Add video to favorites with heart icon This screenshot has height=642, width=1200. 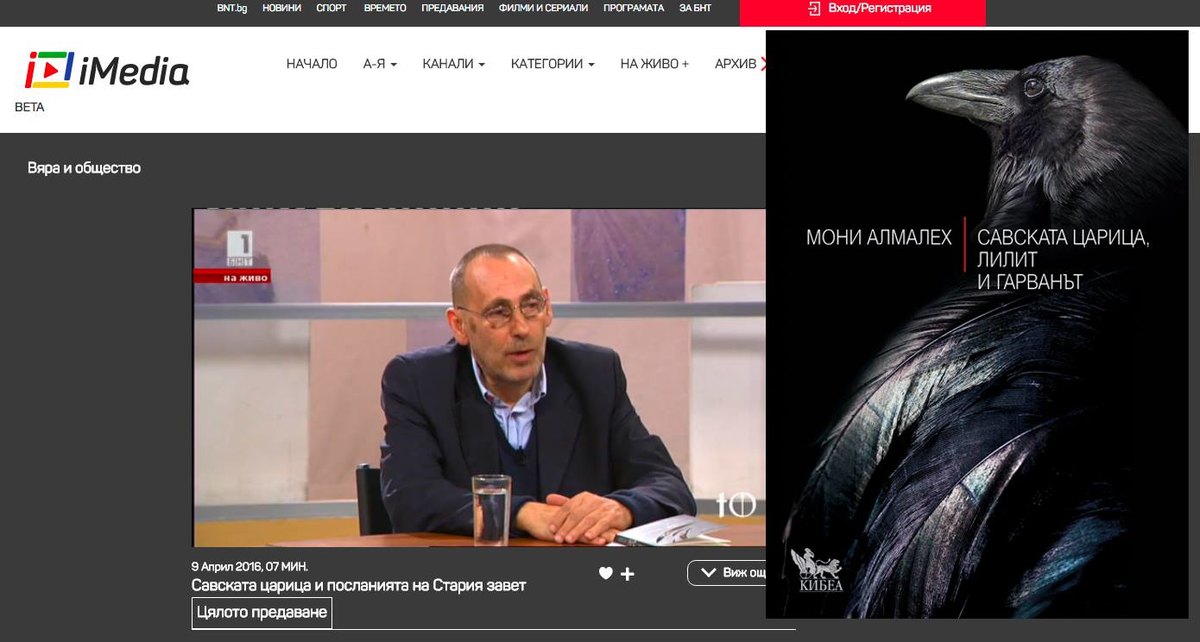pos(605,574)
